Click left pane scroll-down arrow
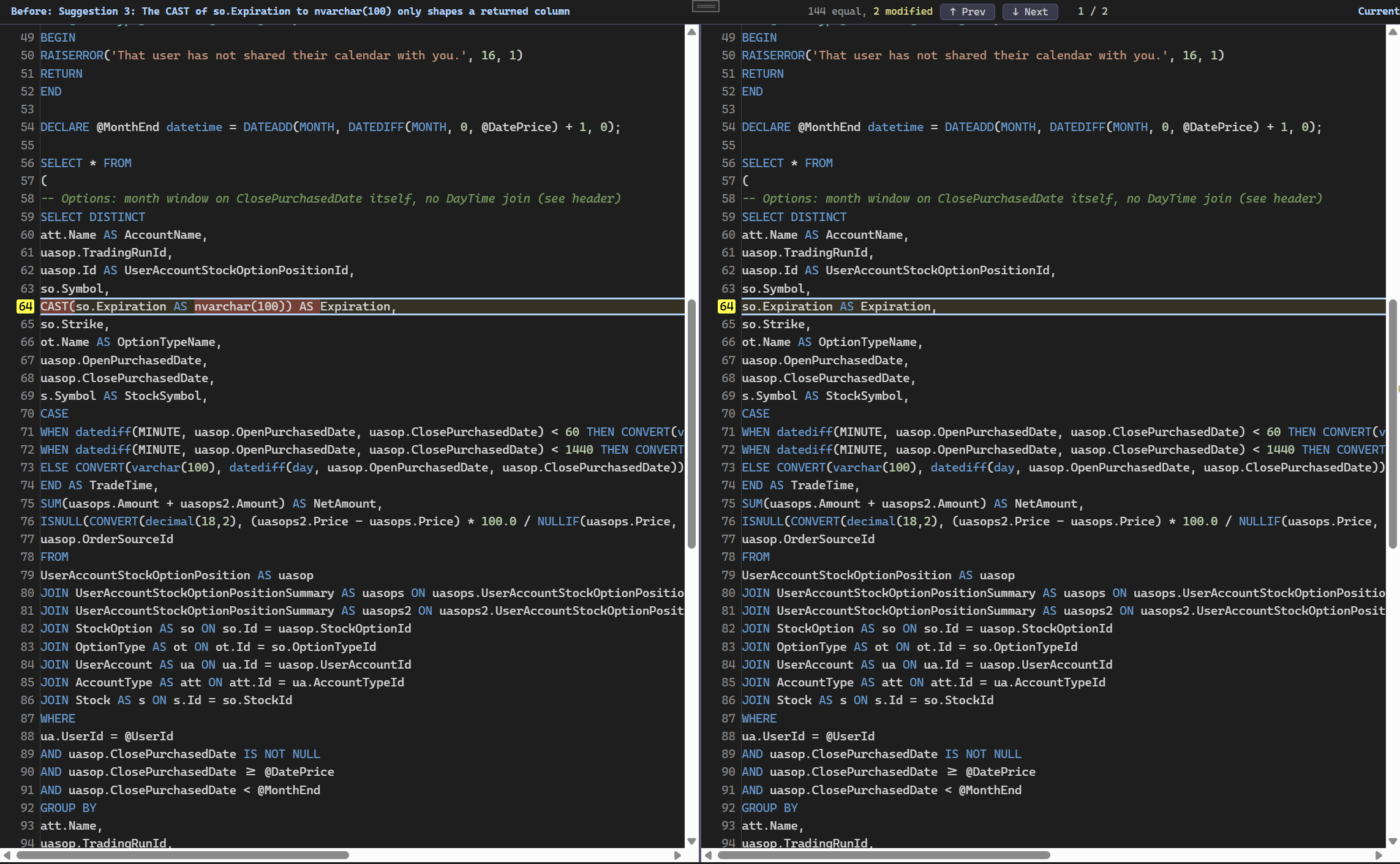 tap(691, 841)
